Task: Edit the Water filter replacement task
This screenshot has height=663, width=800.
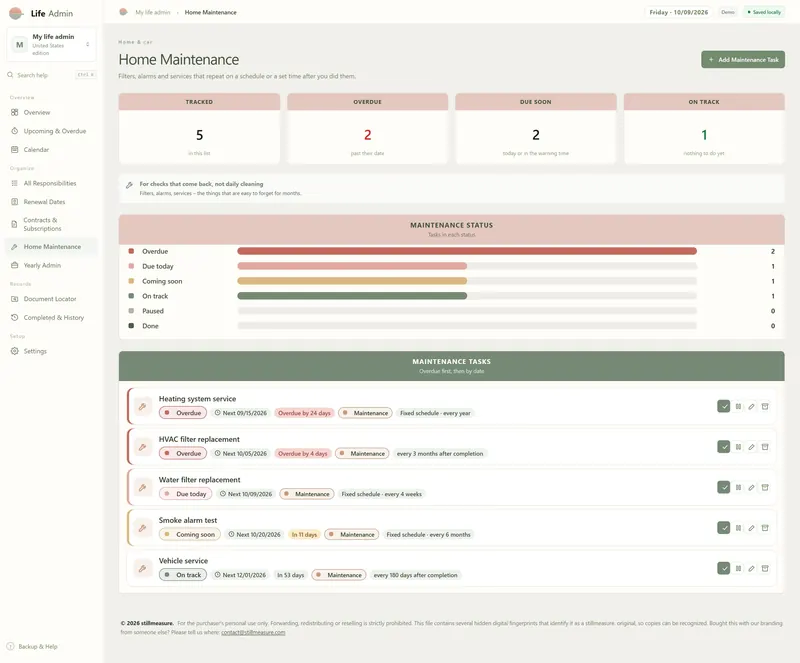Action: pos(752,487)
